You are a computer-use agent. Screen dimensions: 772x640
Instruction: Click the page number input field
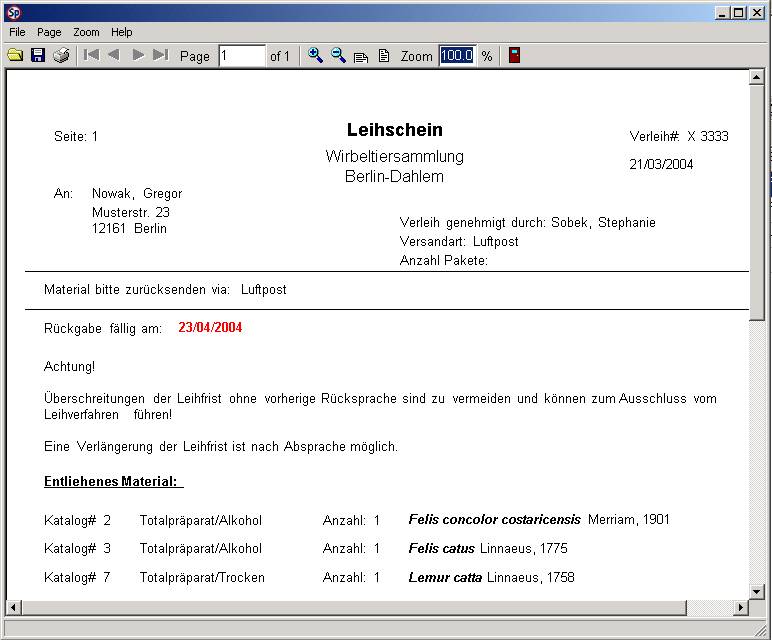(242, 56)
